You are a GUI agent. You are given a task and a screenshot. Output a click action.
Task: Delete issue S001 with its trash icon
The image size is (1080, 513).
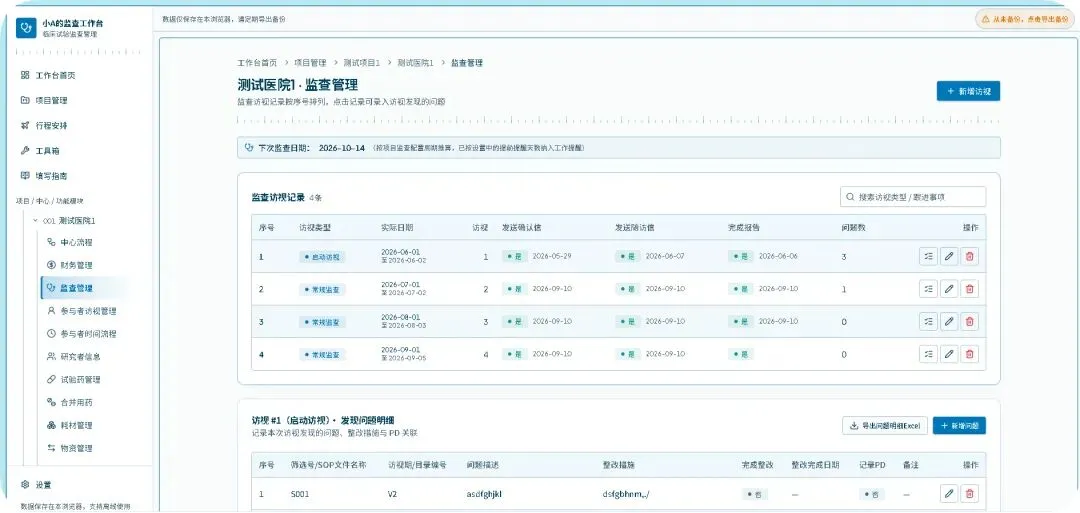coord(970,493)
